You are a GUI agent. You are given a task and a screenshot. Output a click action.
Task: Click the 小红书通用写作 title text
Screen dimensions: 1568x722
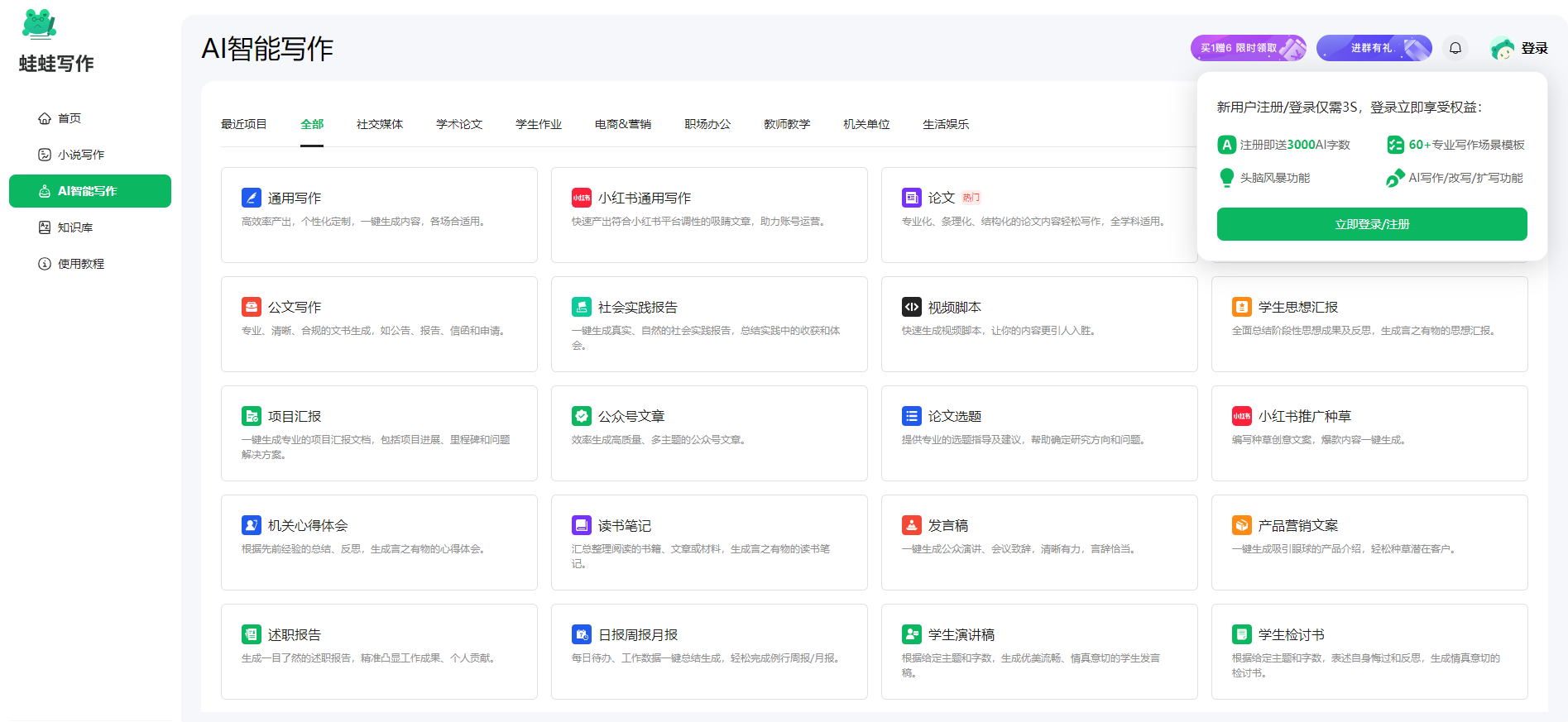point(645,198)
